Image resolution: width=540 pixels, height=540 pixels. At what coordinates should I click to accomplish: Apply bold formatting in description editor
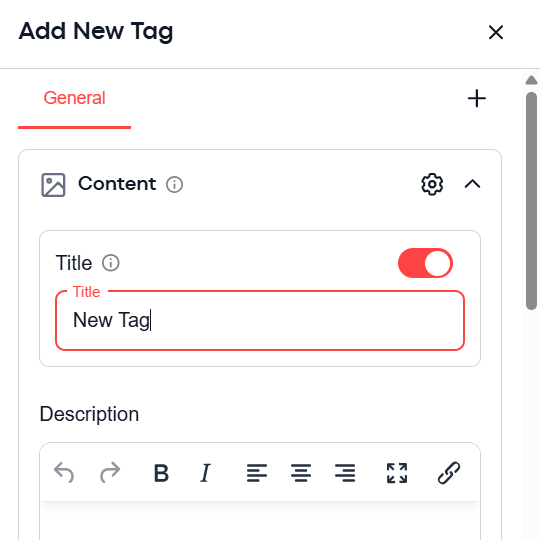pos(161,473)
